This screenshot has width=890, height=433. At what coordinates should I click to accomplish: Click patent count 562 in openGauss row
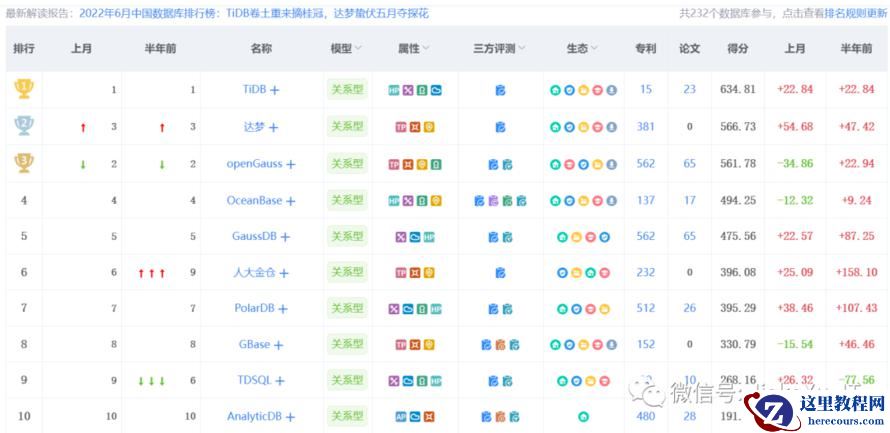pyautogui.click(x=646, y=163)
